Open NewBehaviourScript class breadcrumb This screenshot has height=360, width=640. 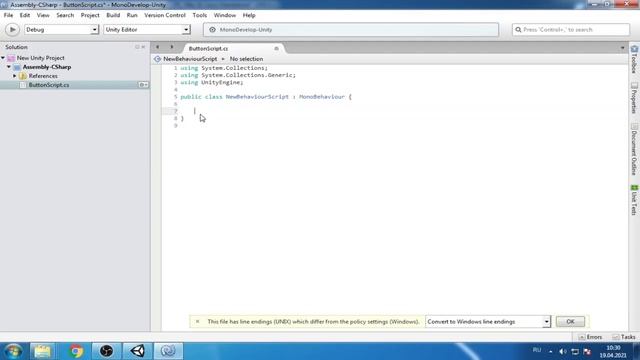point(190,59)
